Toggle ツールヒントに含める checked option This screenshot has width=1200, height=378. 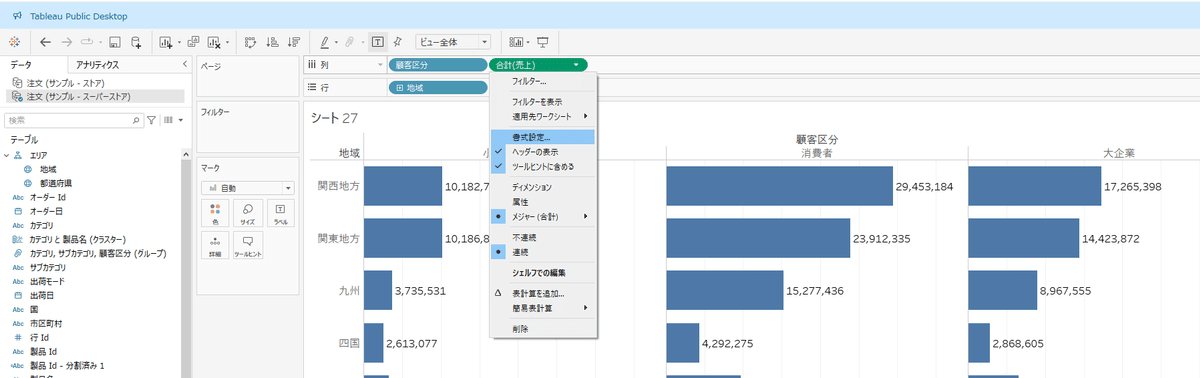(543, 166)
